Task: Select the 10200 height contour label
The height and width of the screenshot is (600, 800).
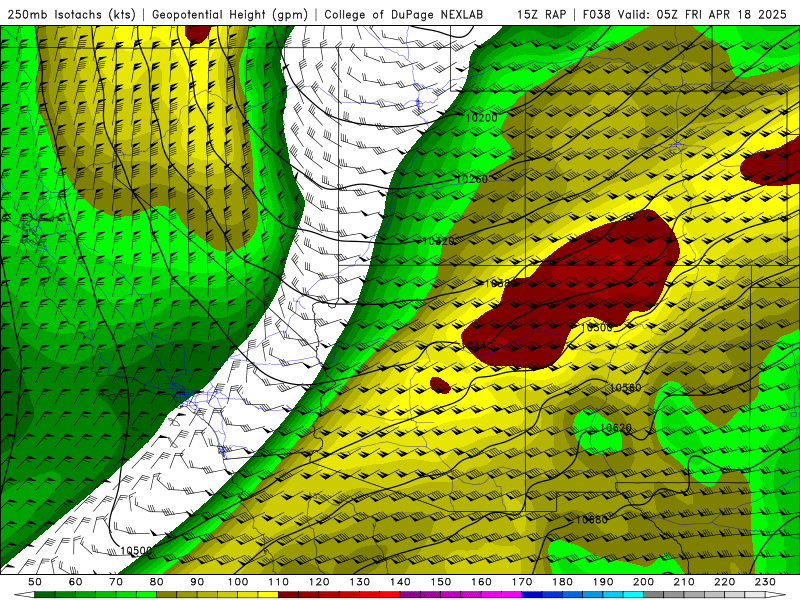Action: (482, 118)
